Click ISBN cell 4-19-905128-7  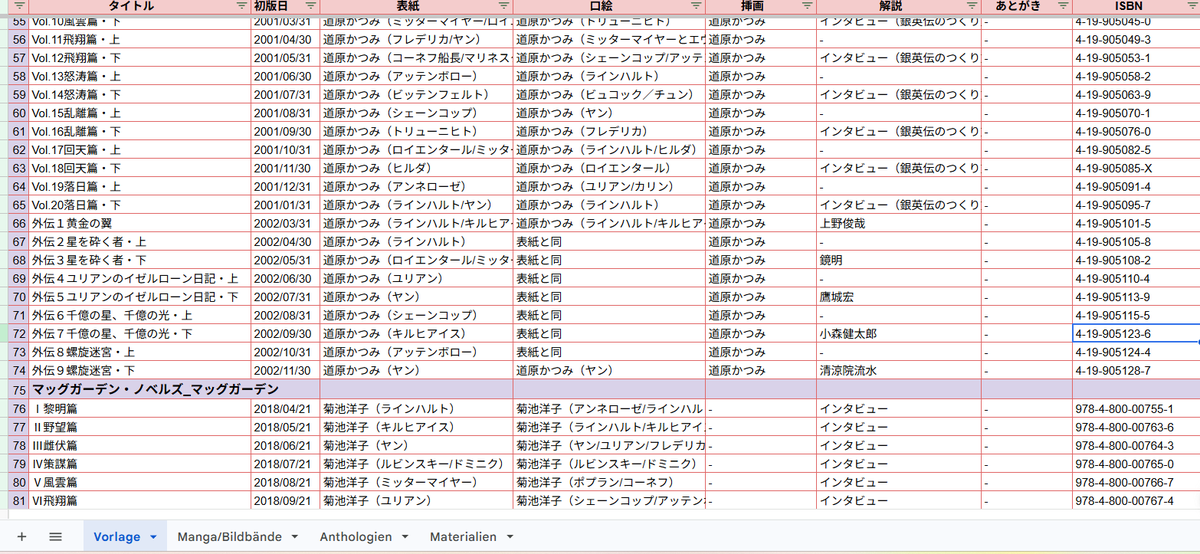[1135, 370]
